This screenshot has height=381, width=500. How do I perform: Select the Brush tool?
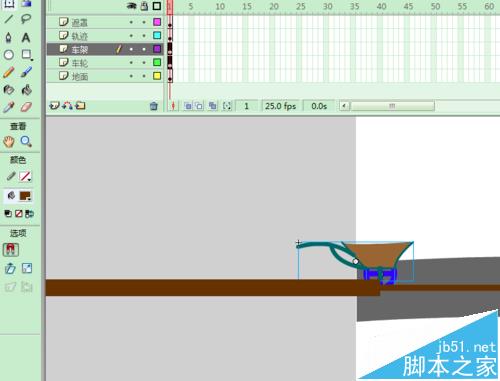[x=26, y=72]
